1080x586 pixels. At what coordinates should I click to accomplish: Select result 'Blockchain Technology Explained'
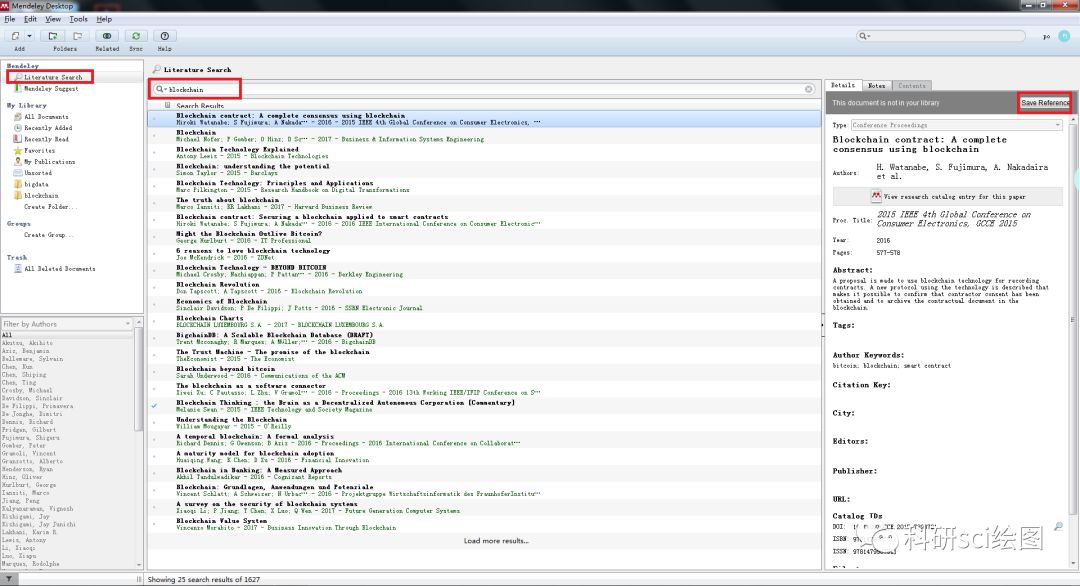click(x=484, y=152)
